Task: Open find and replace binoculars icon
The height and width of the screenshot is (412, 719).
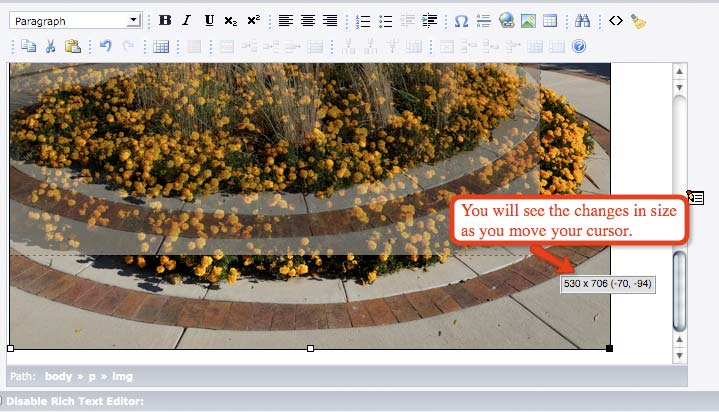Action: click(x=584, y=20)
